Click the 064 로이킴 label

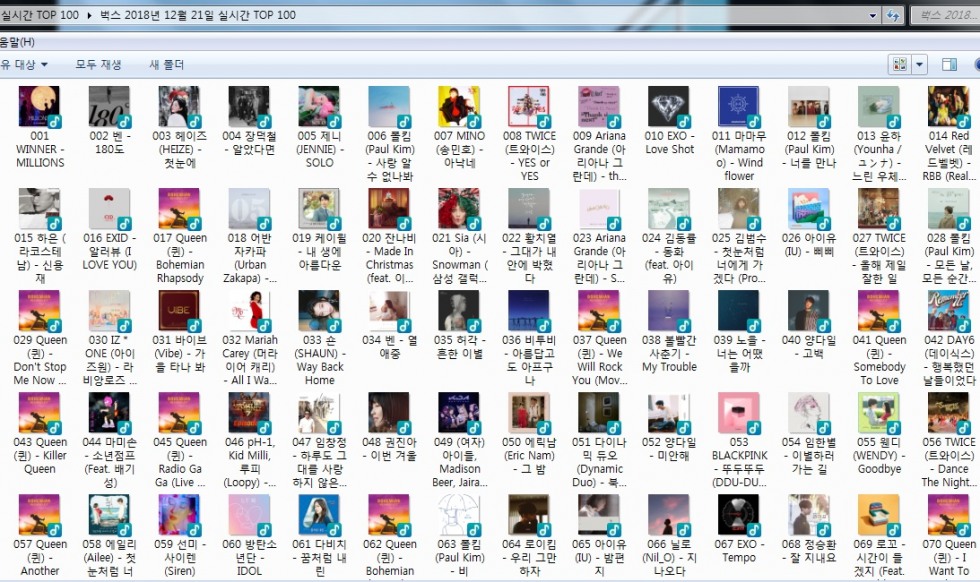pyautogui.click(x=529, y=557)
